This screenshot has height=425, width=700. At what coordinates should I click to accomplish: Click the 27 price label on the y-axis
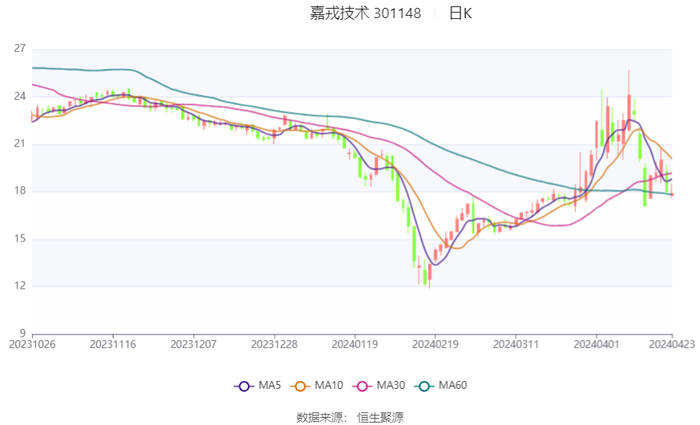(x=19, y=49)
